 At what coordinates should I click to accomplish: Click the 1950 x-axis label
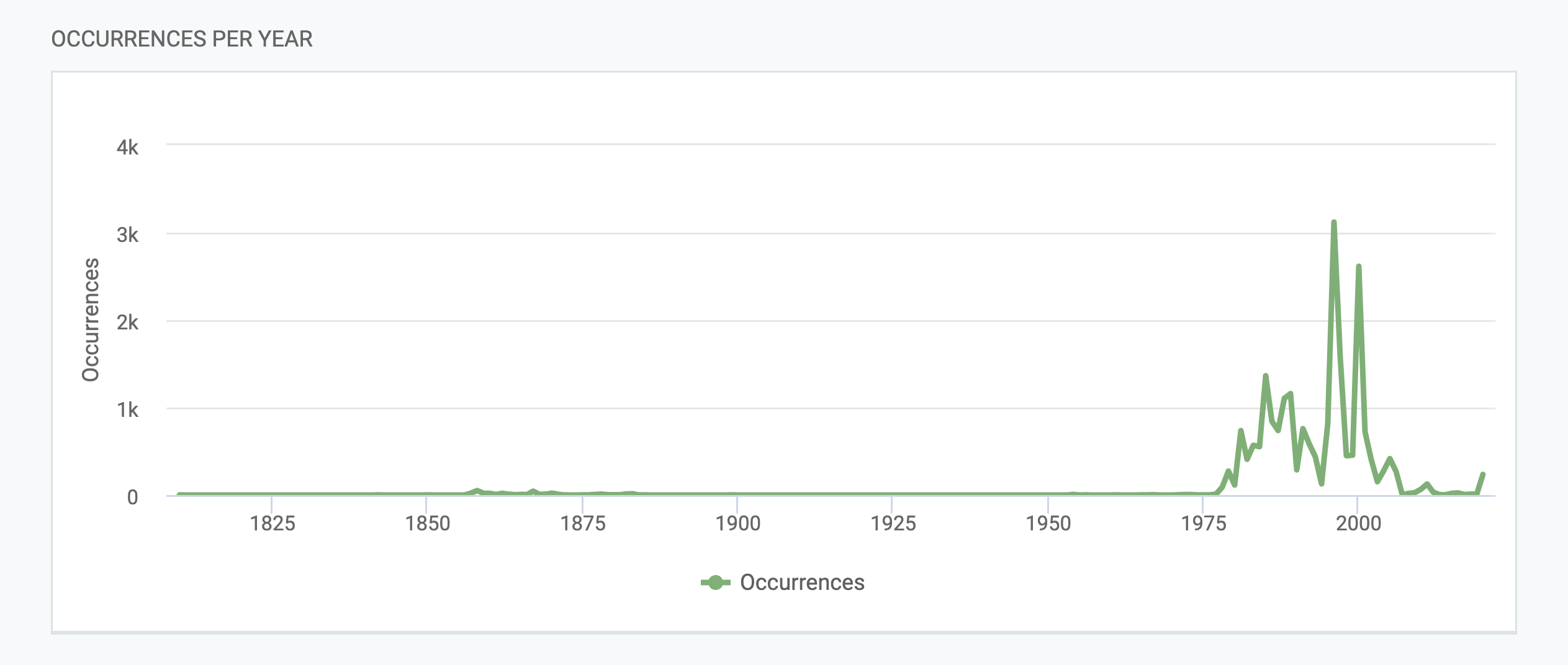click(x=1048, y=524)
